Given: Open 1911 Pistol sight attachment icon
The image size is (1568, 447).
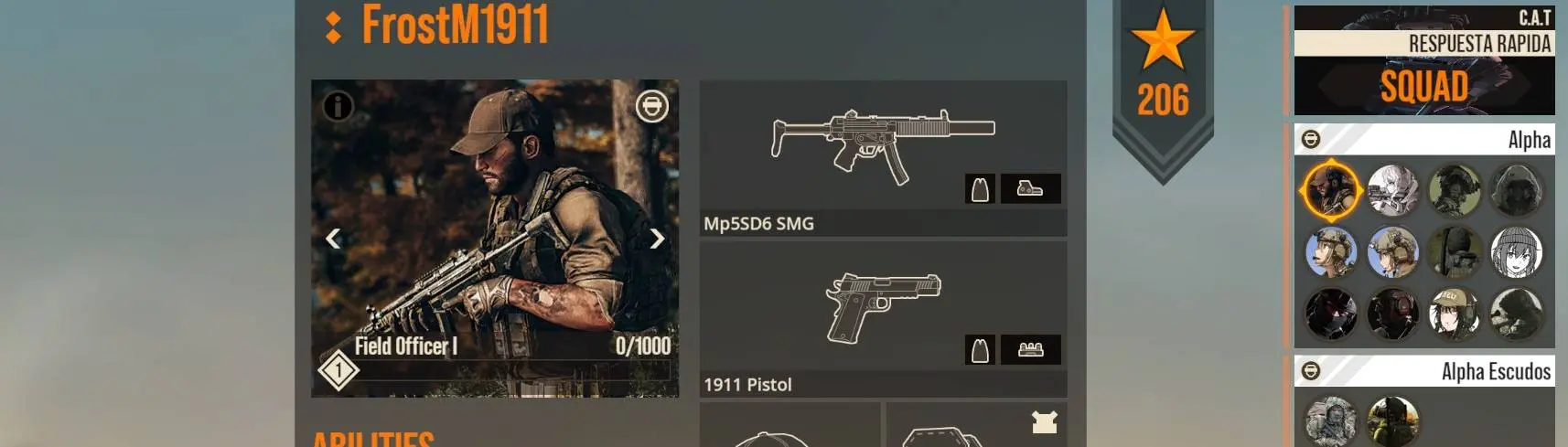Looking at the screenshot, I should [x=1031, y=349].
